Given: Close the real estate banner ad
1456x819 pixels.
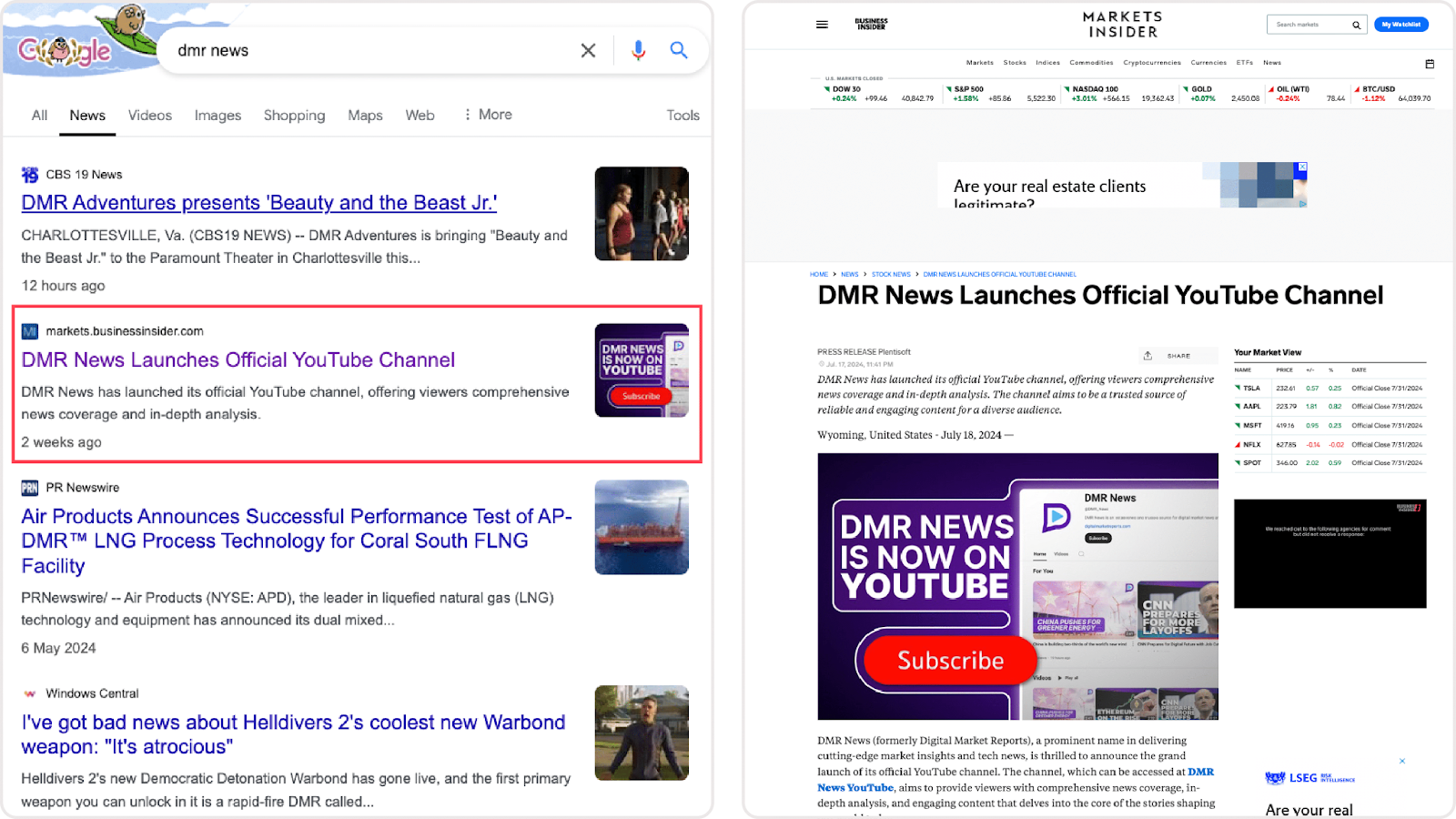Looking at the screenshot, I should coord(1302,167).
